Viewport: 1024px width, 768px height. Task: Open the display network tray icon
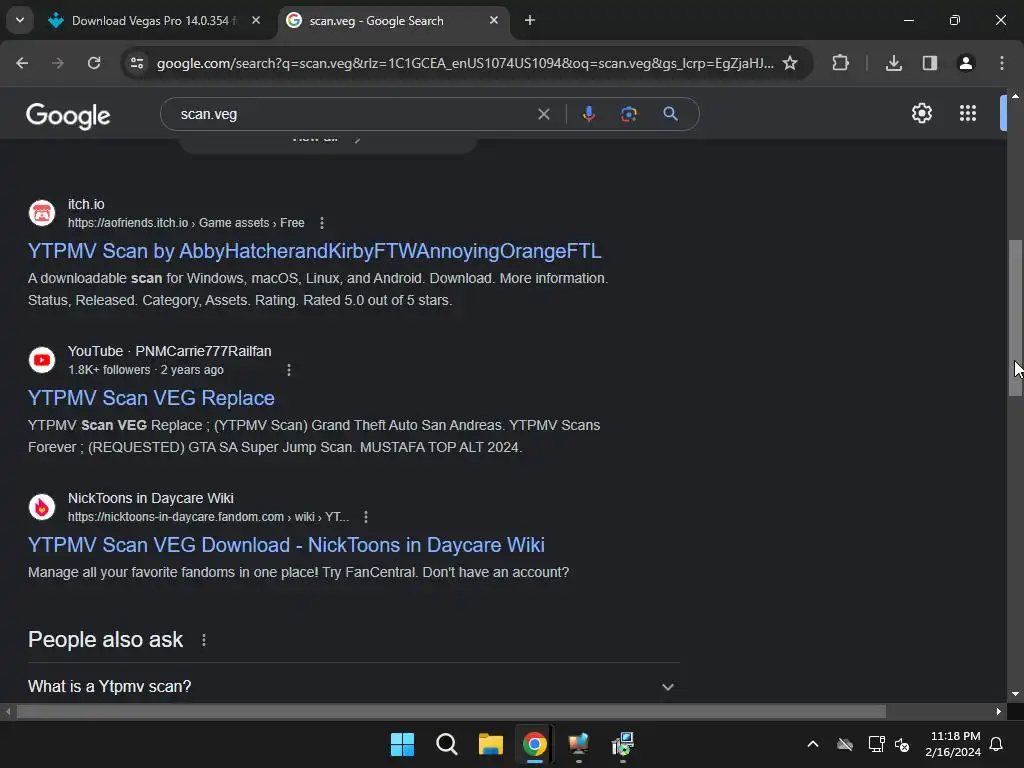[x=876, y=744]
